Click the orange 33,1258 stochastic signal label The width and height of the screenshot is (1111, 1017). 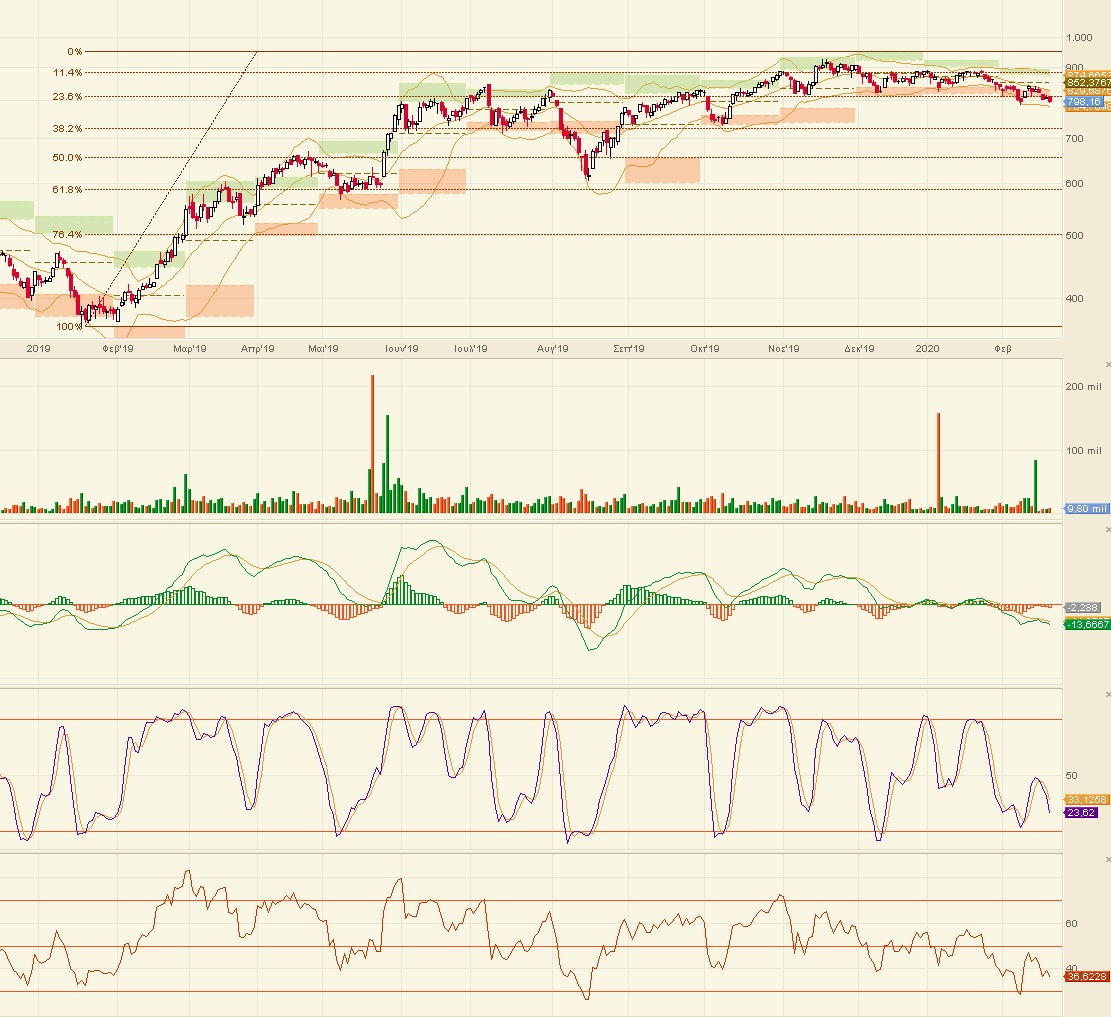1086,799
